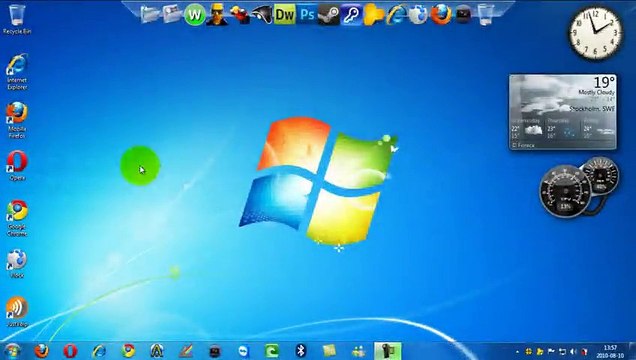Screen dimensions: 636x360
Task: Open Opera from the taskbar
Action: 70,351
